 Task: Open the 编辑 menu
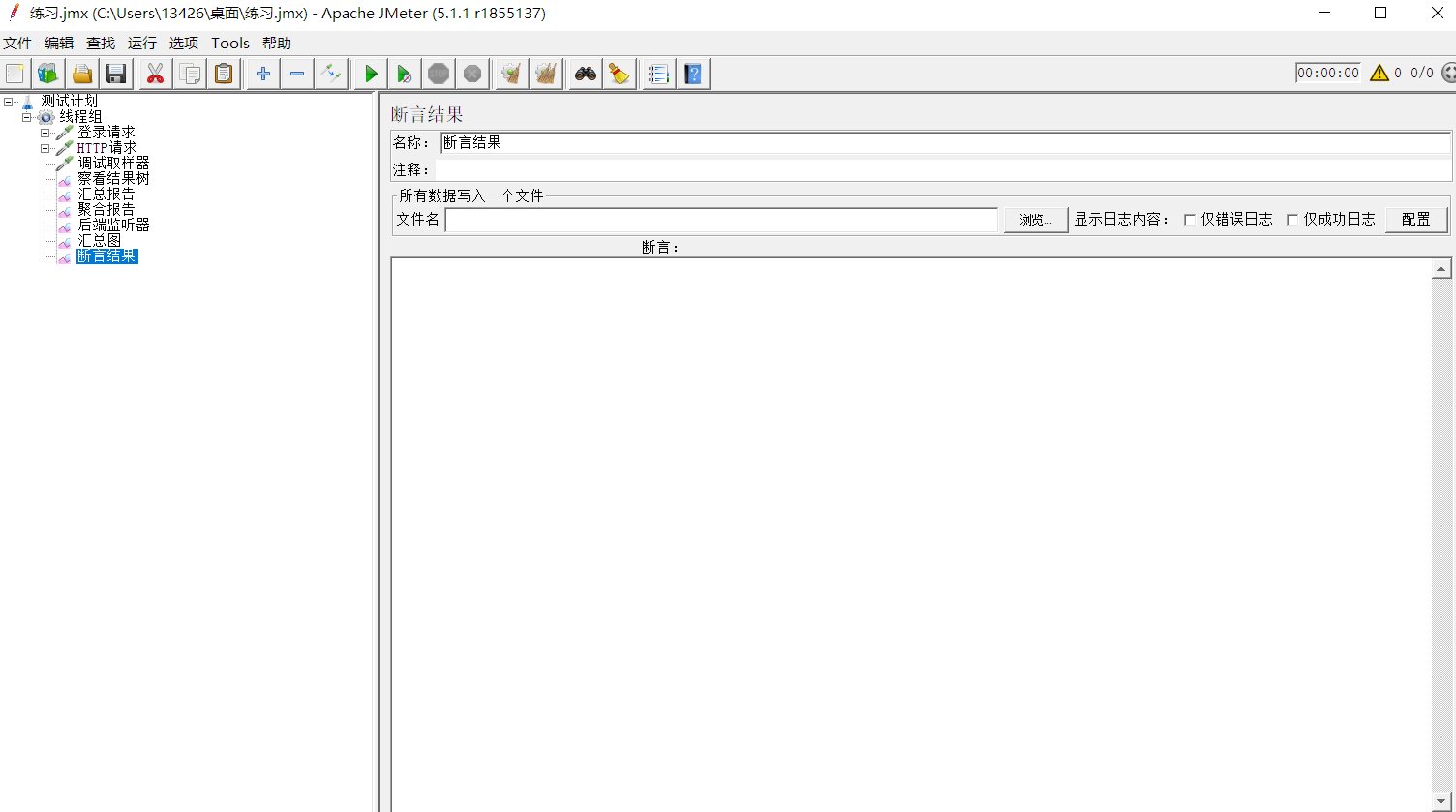pos(59,44)
